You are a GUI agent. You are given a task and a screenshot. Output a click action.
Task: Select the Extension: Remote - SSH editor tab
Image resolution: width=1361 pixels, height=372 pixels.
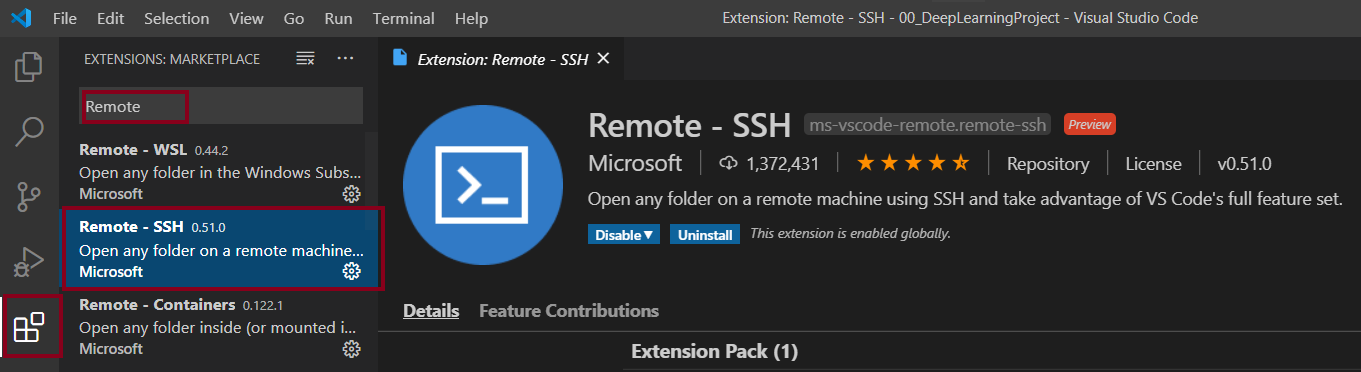pyautogui.click(x=501, y=58)
